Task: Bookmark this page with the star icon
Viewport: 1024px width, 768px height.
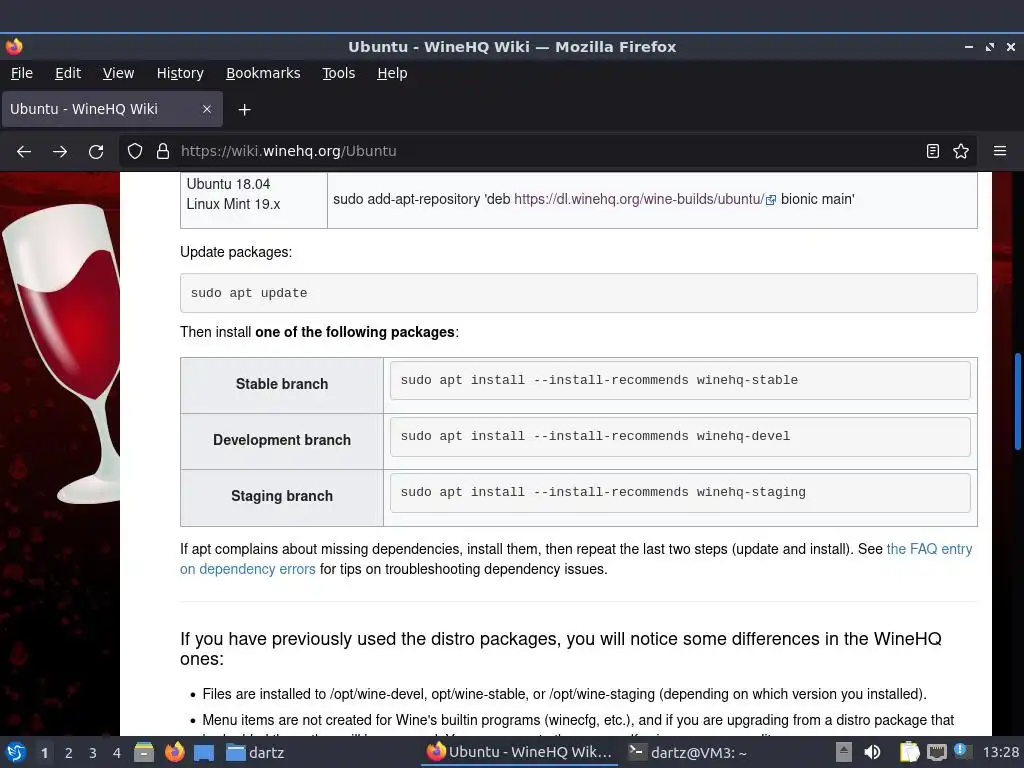Action: 961,152
